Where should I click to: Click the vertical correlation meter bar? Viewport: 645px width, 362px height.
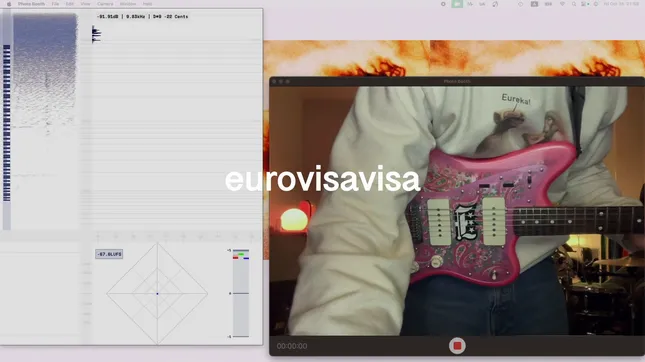(241, 293)
